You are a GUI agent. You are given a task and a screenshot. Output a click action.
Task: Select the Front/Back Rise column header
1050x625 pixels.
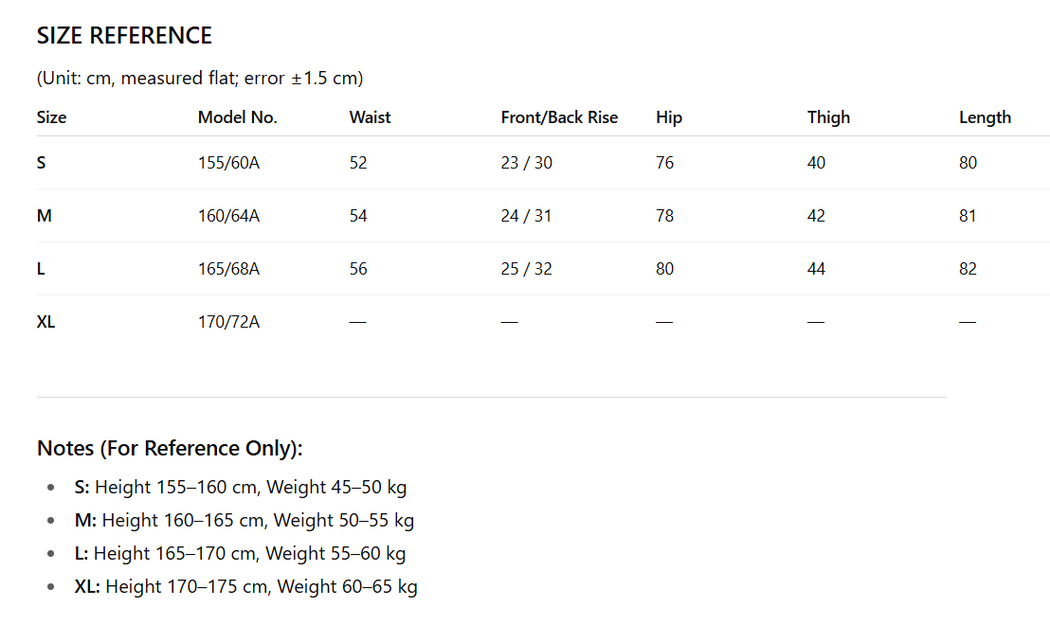559,117
